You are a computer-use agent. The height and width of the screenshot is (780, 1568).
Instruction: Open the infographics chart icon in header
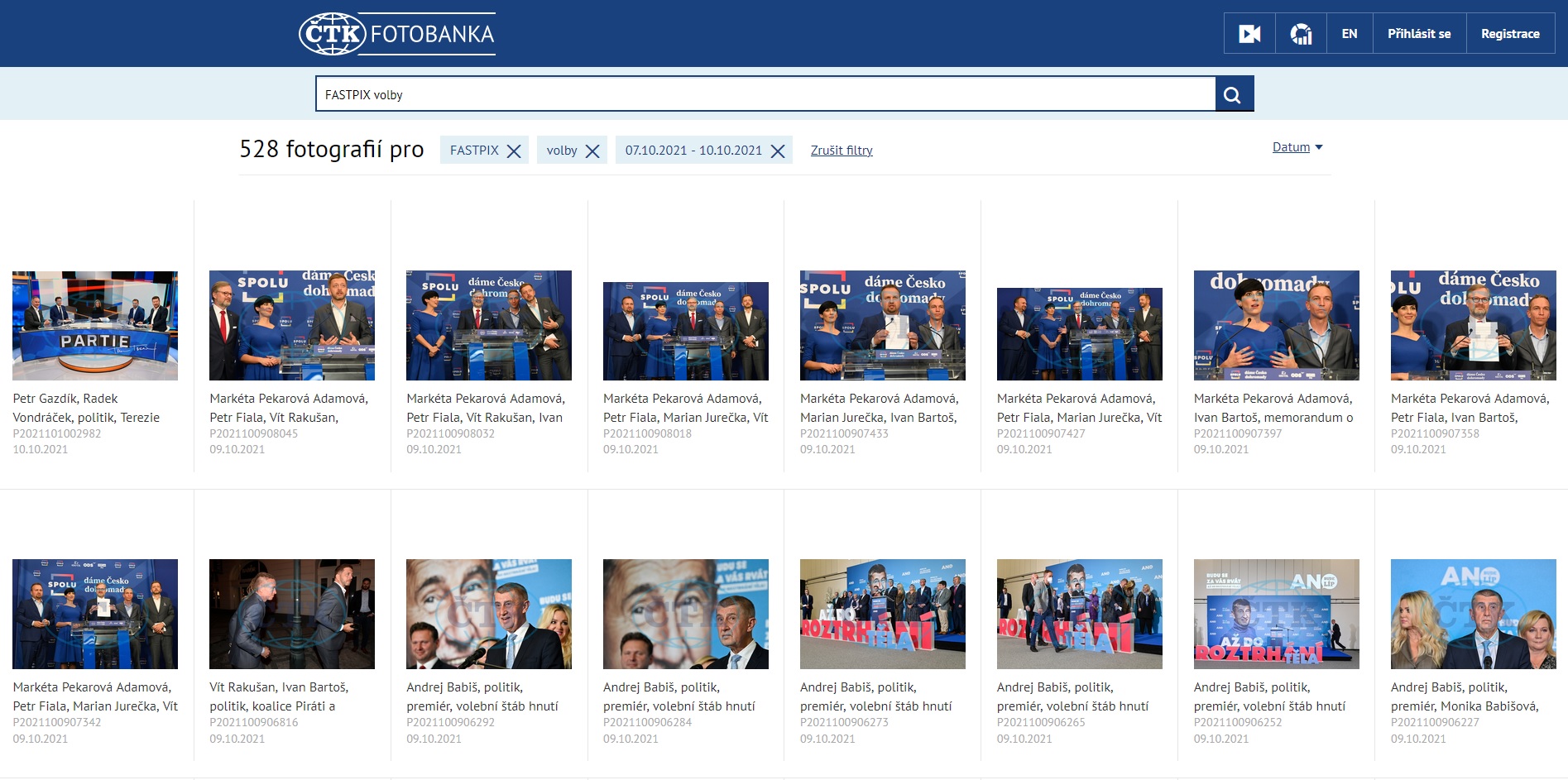click(x=1301, y=34)
